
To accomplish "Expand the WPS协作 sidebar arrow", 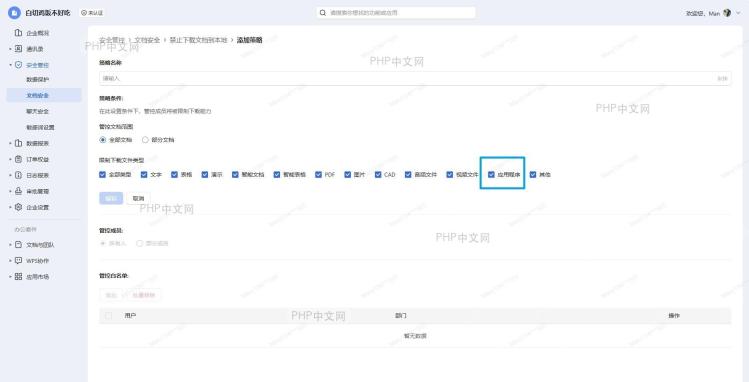I will (10, 261).
